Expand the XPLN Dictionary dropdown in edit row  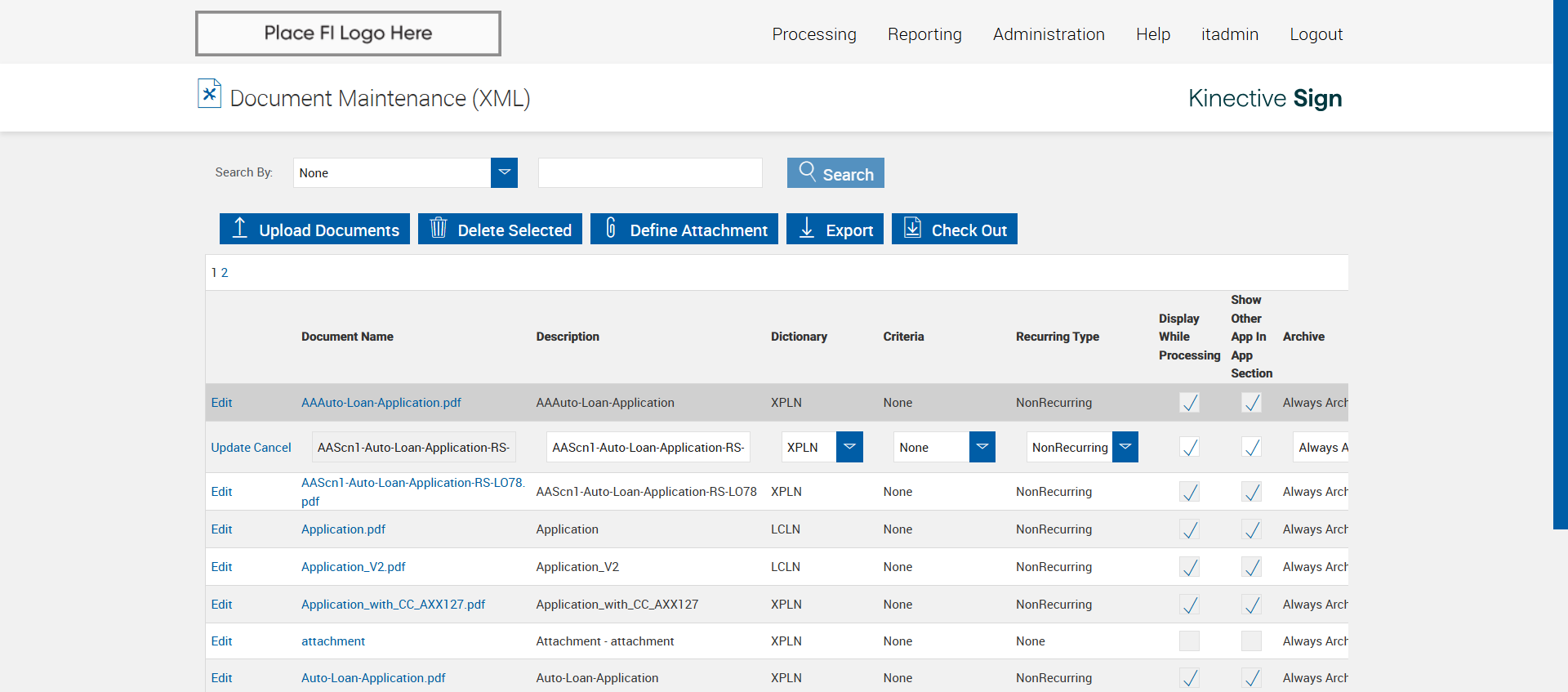click(849, 447)
